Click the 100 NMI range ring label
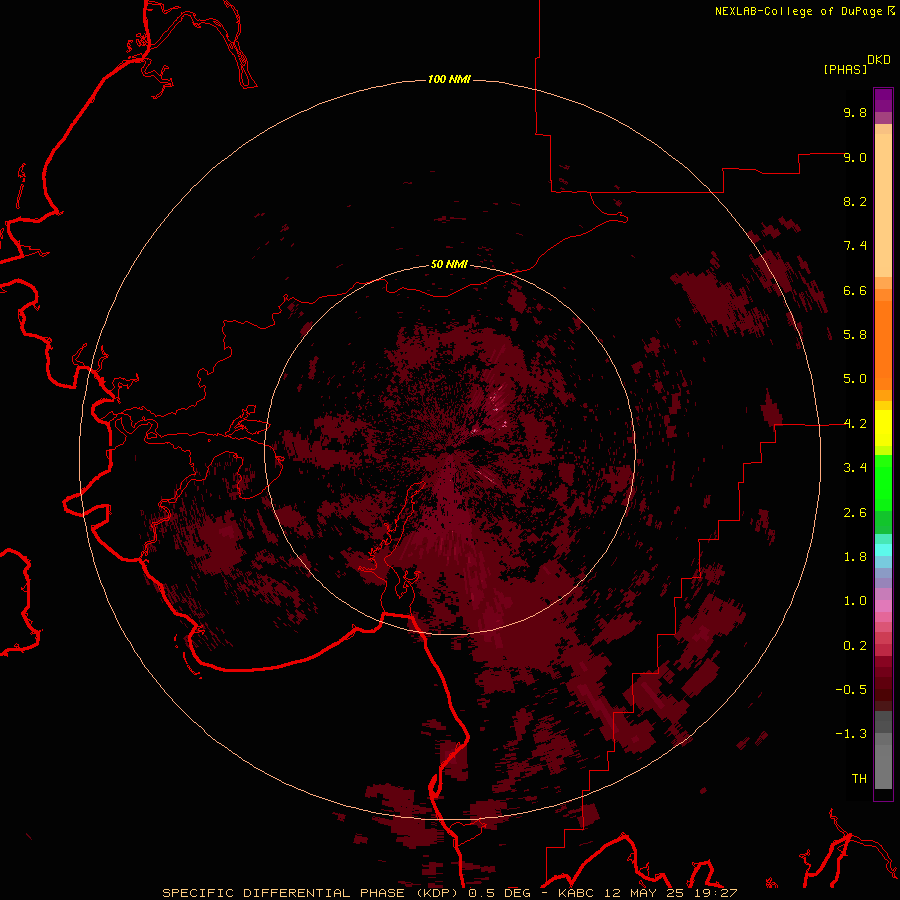Image resolution: width=900 pixels, height=900 pixels. (449, 79)
